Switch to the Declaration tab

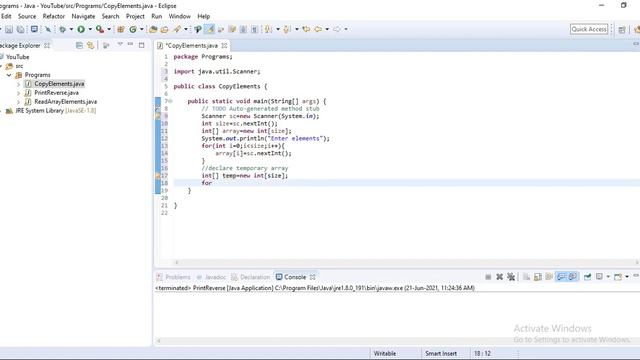(x=251, y=277)
